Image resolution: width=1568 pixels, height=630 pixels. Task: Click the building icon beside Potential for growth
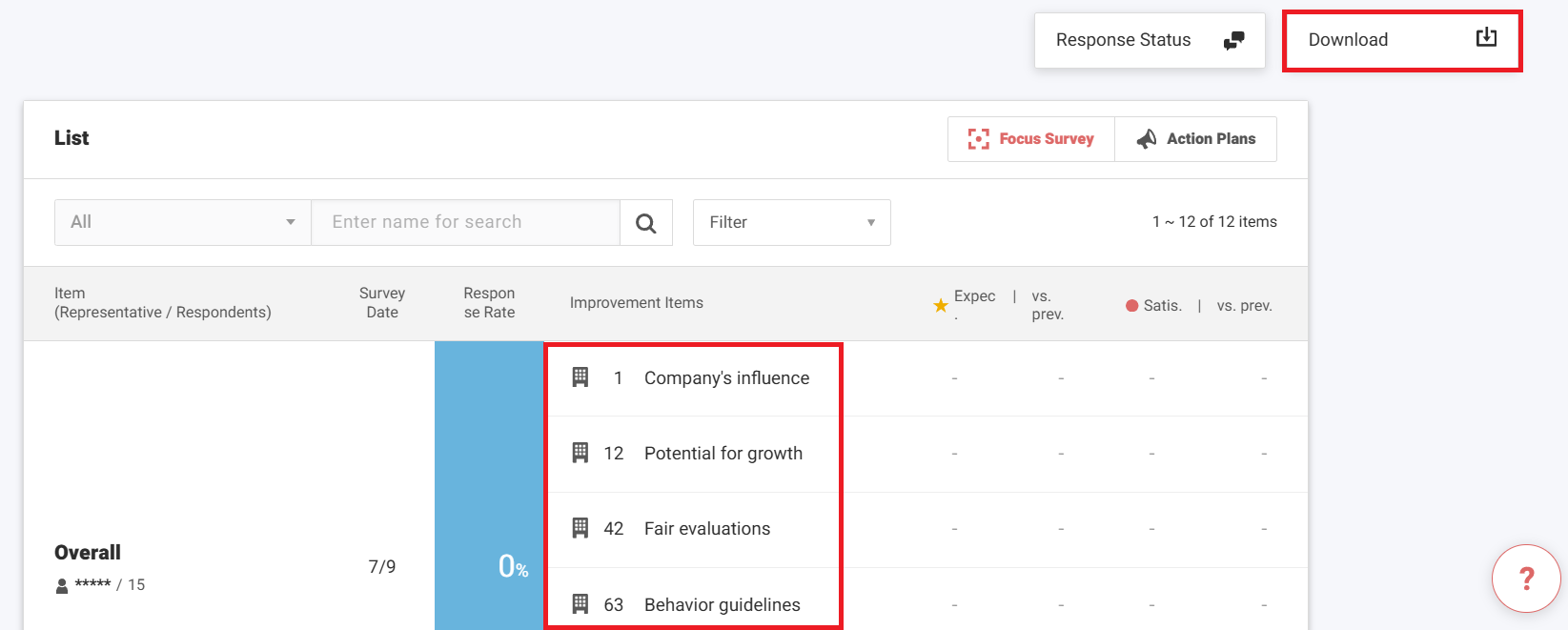(580, 453)
